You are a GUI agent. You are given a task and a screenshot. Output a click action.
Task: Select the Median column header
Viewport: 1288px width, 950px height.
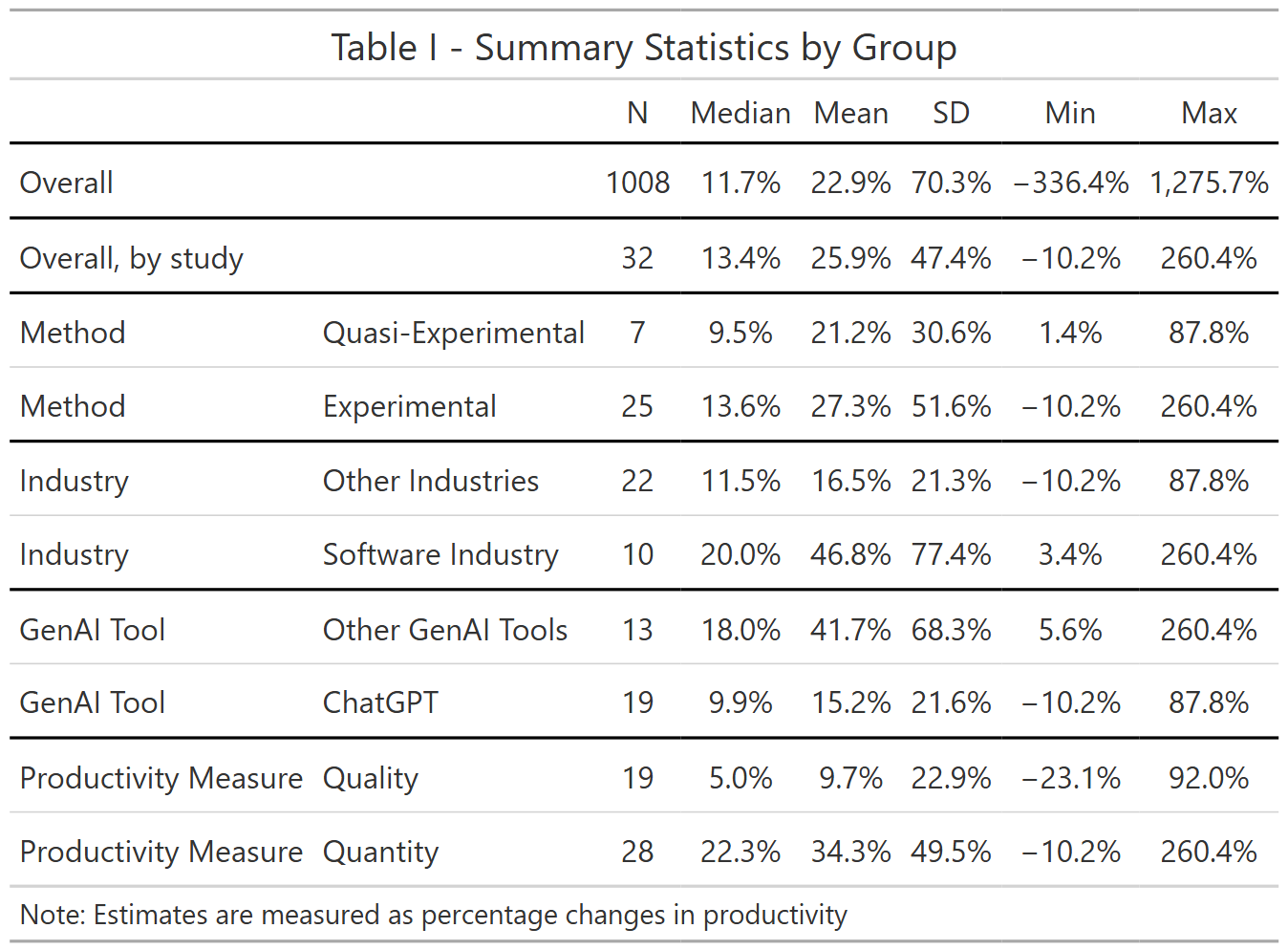pos(741,113)
